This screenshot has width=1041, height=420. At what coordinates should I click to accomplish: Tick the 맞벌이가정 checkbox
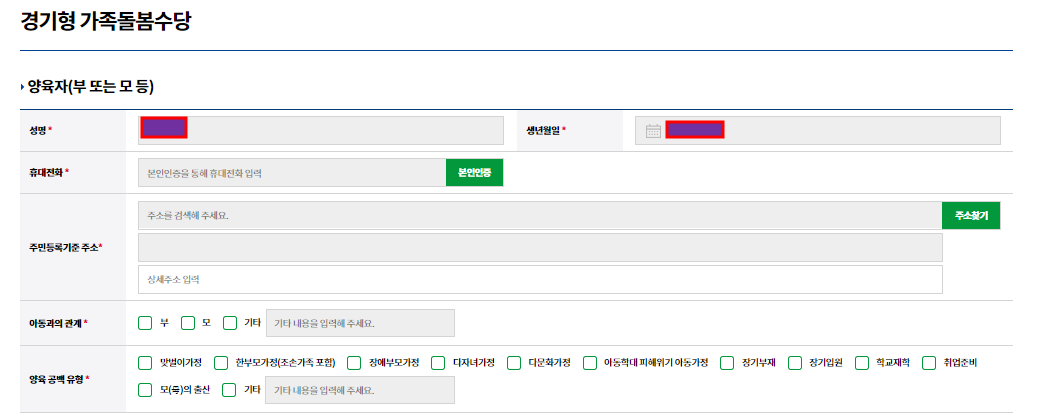(x=145, y=363)
